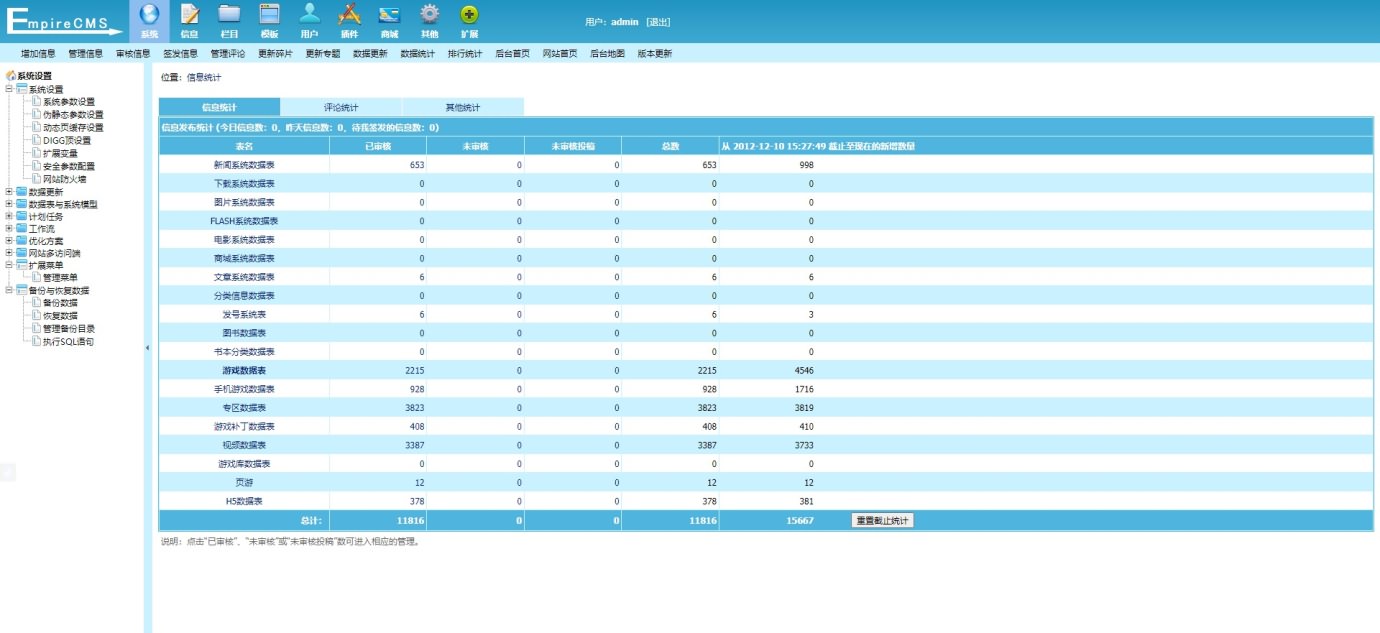Viewport: 1380px width, 633px height.
Task: Open 网站防火墙 in the sidebar tree
Action: pos(65,179)
